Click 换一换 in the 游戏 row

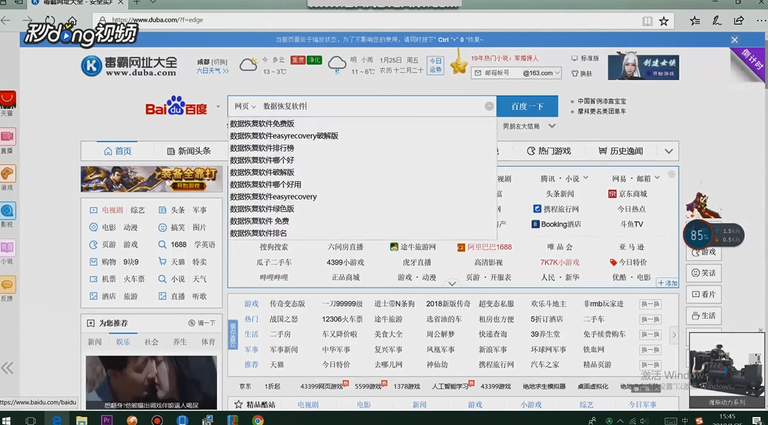650,304
